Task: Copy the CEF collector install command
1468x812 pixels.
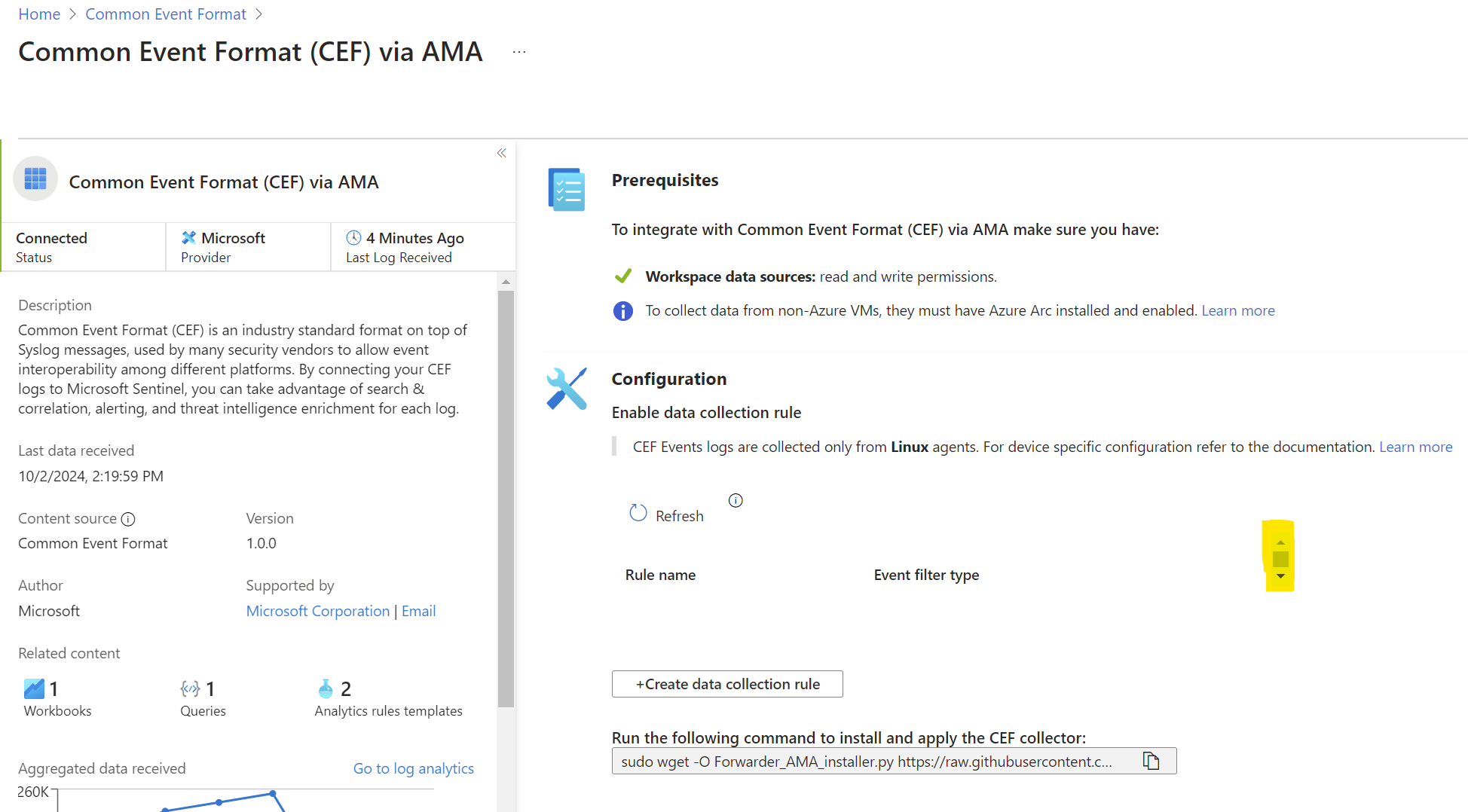Action: click(1151, 761)
